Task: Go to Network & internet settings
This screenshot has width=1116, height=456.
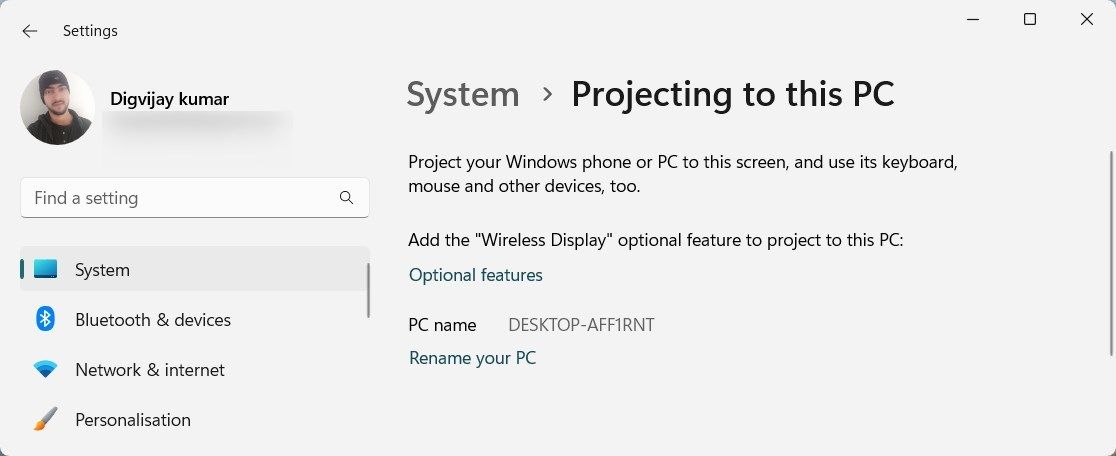Action: click(150, 370)
